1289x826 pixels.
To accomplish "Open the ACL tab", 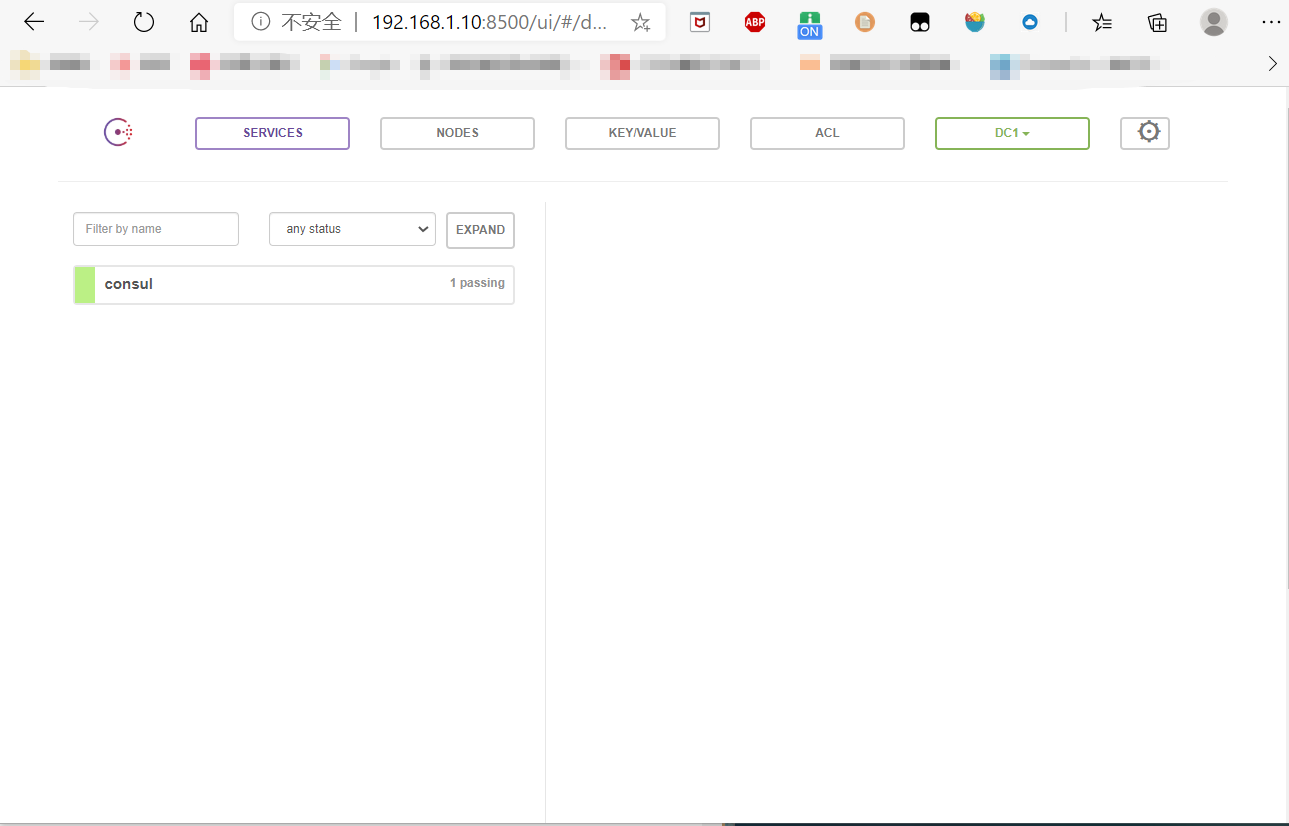I will tap(827, 133).
